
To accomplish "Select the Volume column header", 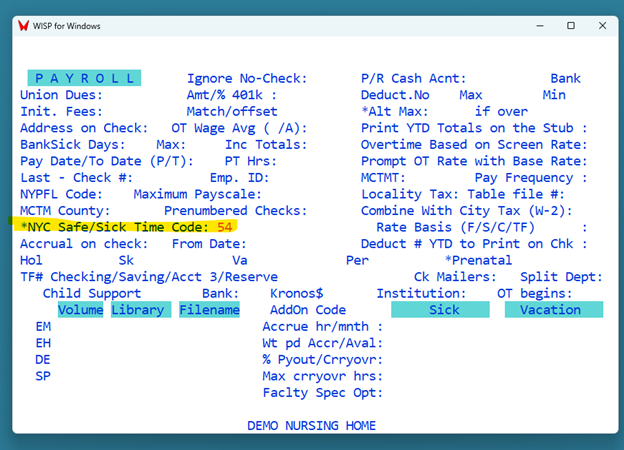I will pyautogui.click(x=81, y=310).
